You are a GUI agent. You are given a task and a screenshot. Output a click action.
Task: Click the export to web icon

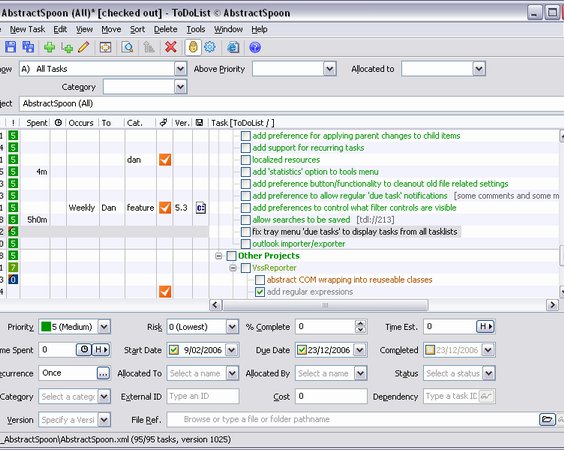pyautogui.click(x=233, y=47)
